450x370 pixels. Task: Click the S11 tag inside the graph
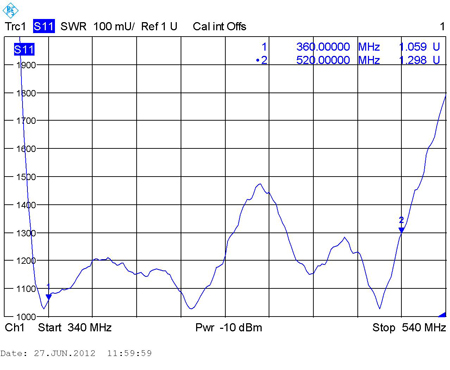(24, 50)
